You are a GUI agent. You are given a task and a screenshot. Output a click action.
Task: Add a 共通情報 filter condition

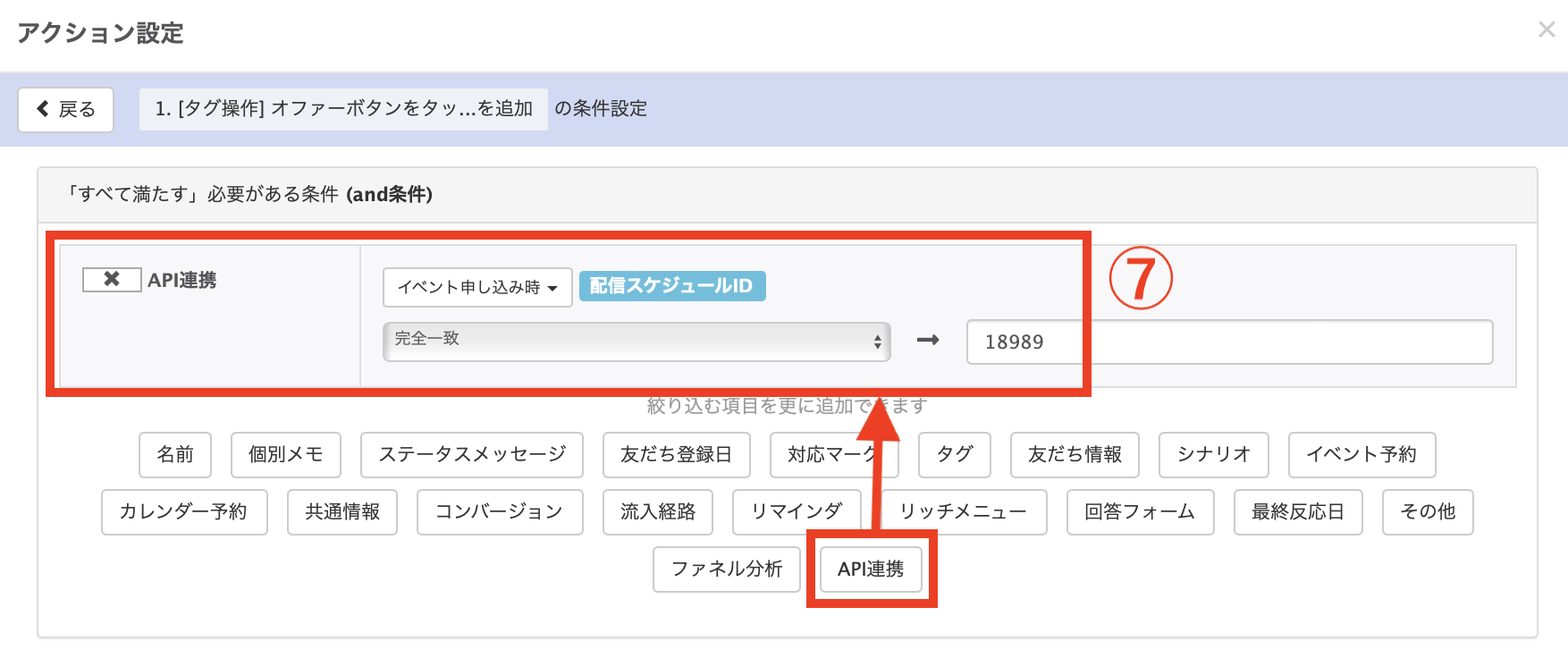click(x=342, y=511)
